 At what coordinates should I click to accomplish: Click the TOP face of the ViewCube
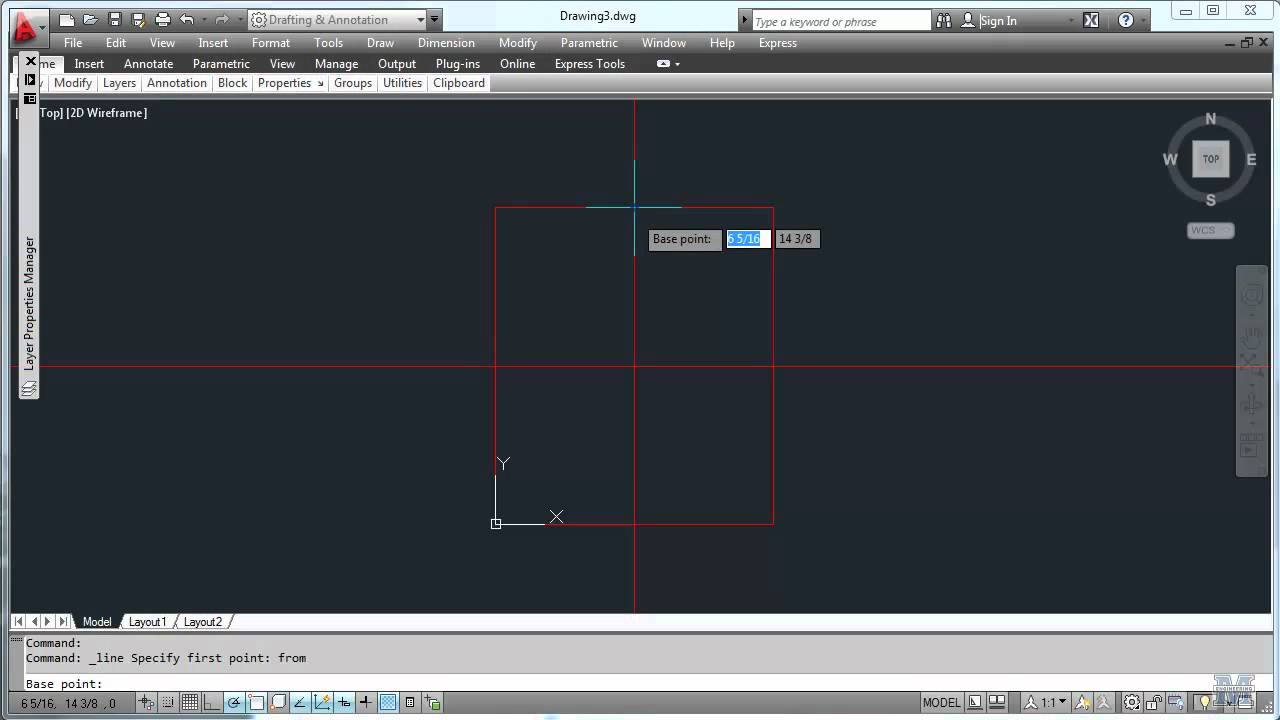(x=1211, y=159)
